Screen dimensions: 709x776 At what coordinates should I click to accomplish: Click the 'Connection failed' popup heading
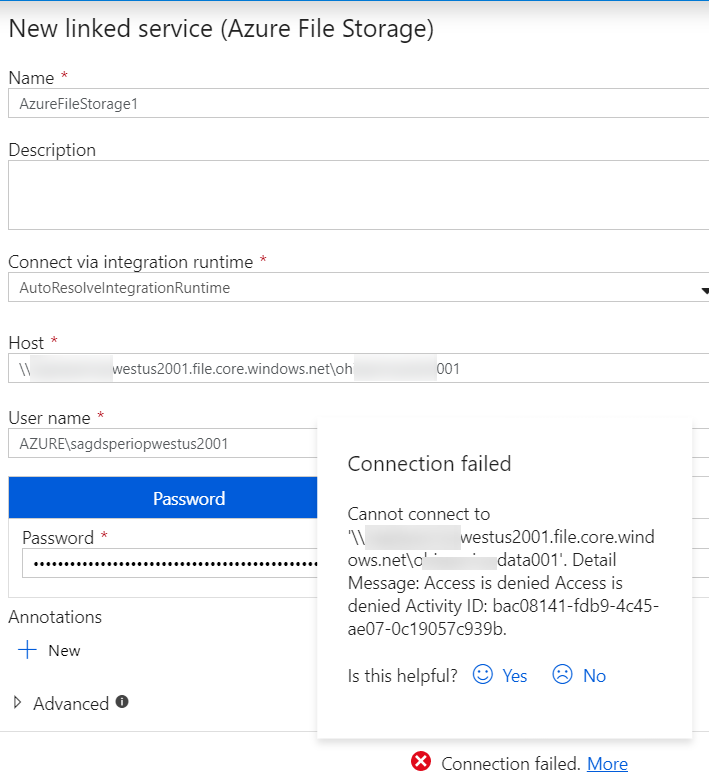[429, 464]
